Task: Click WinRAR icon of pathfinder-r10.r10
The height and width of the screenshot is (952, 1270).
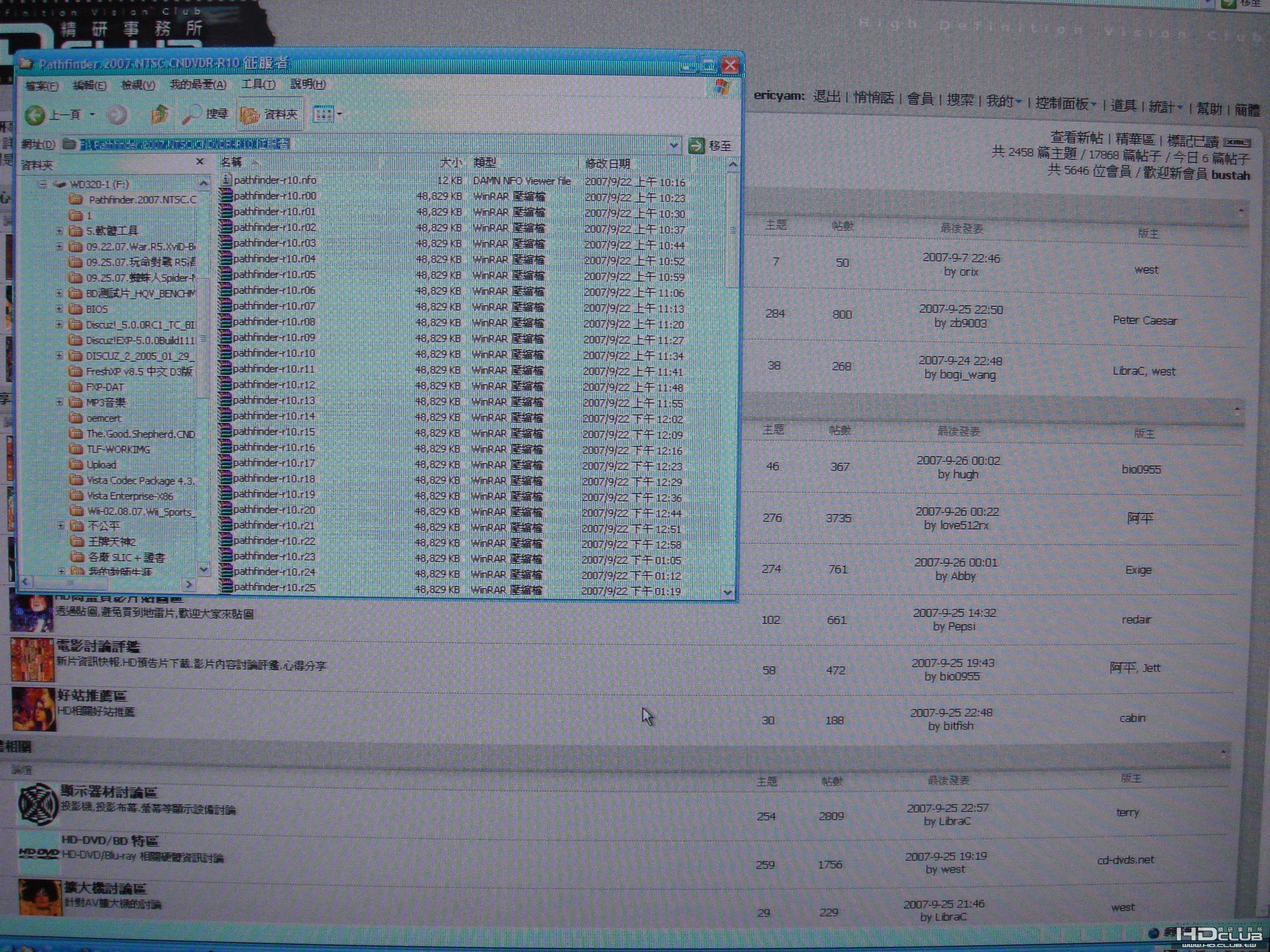Action: click(x=225, y=353)
